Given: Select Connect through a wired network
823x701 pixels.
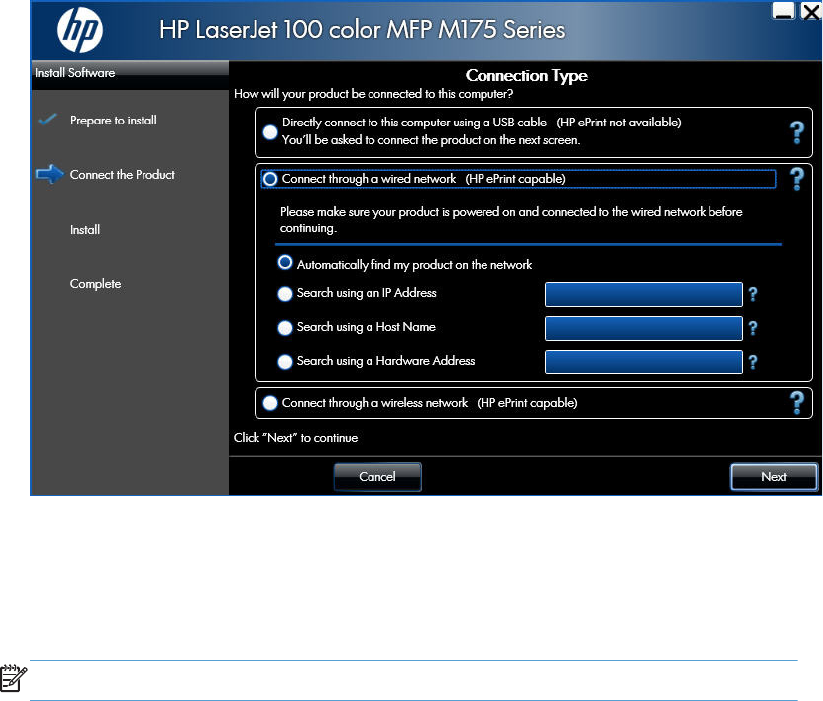Looking at the screenshot, I should point(270,179).
